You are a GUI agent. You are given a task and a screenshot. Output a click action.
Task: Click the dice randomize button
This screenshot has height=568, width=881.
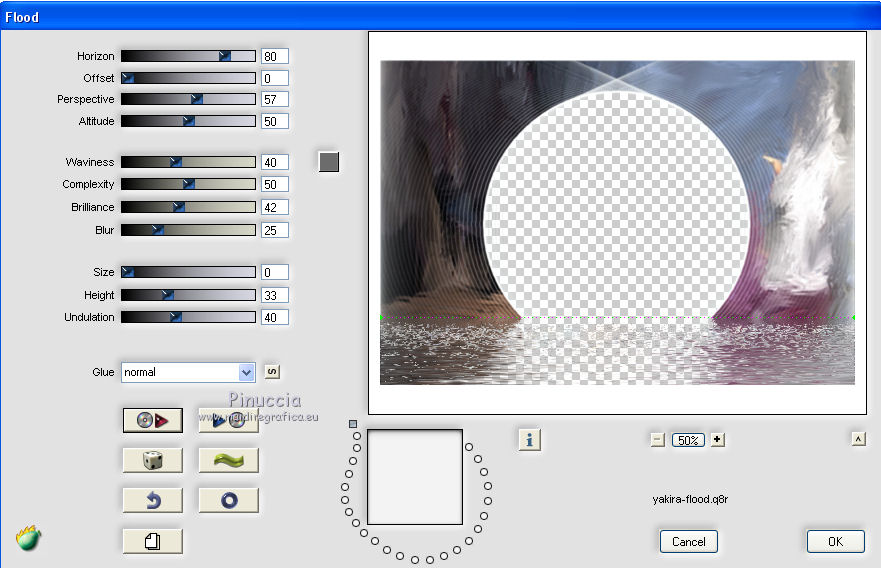(x=153, y=460)
